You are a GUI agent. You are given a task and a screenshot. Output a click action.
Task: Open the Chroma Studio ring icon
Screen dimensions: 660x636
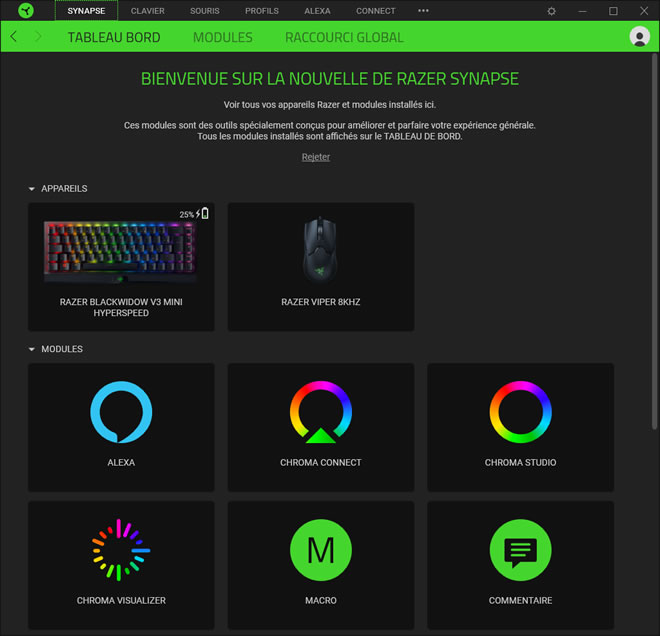point(520,412)
